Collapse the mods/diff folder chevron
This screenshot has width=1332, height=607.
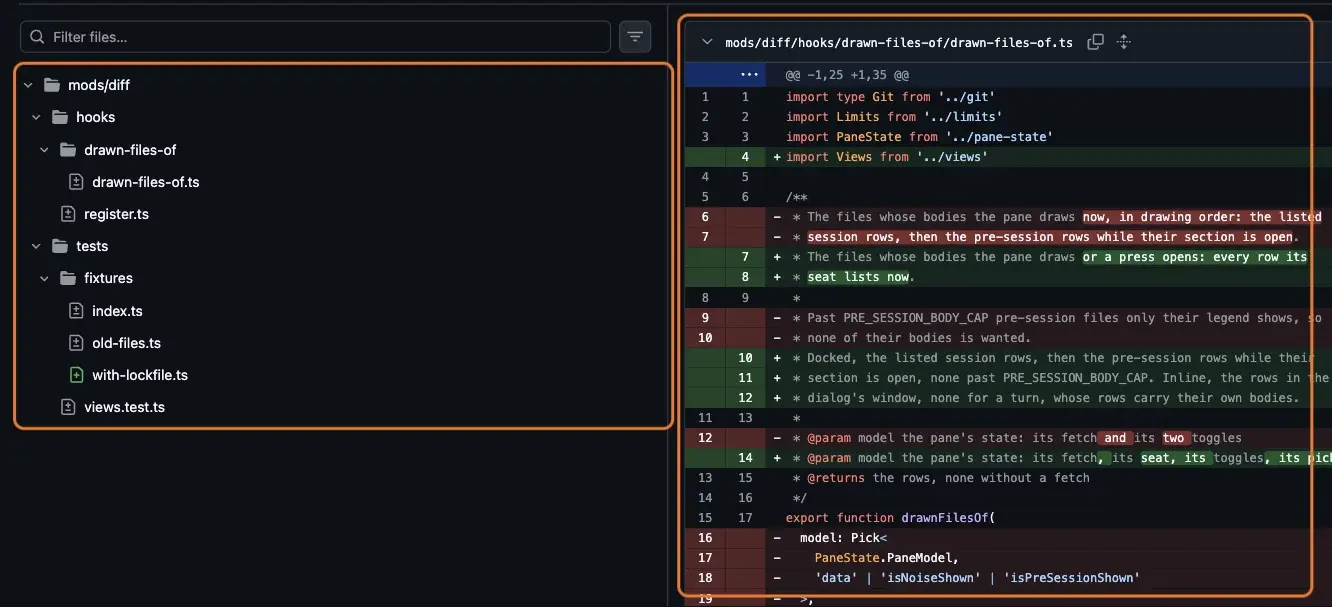click(x=28, y=85)
